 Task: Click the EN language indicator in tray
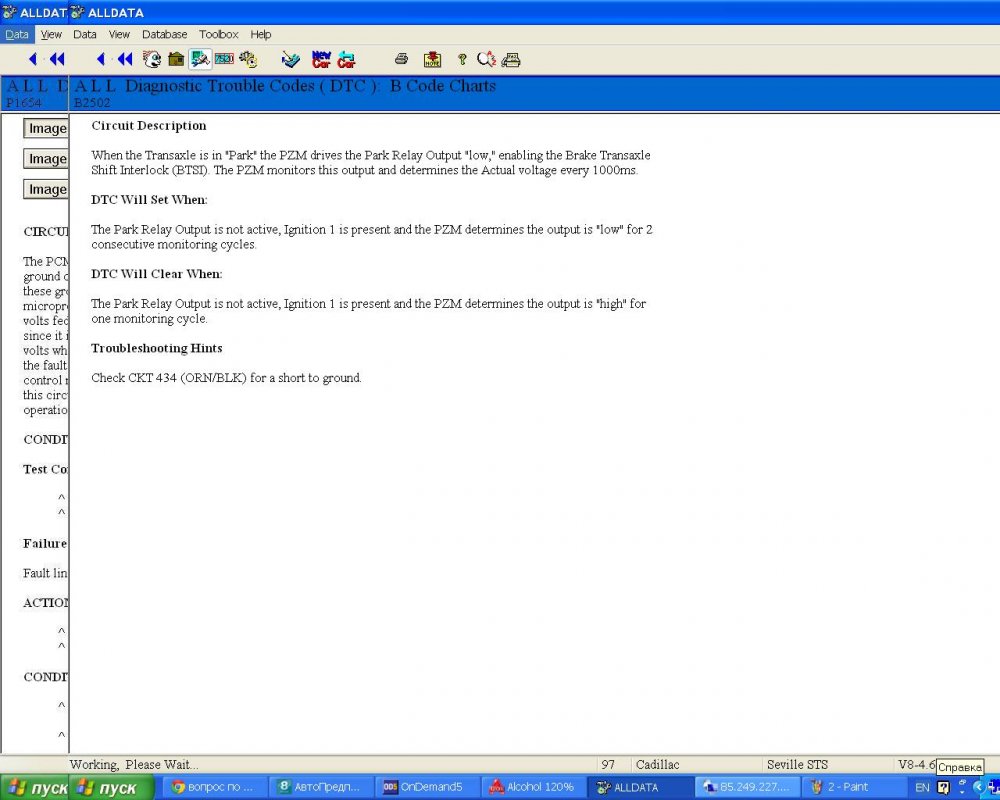point(922,787)
